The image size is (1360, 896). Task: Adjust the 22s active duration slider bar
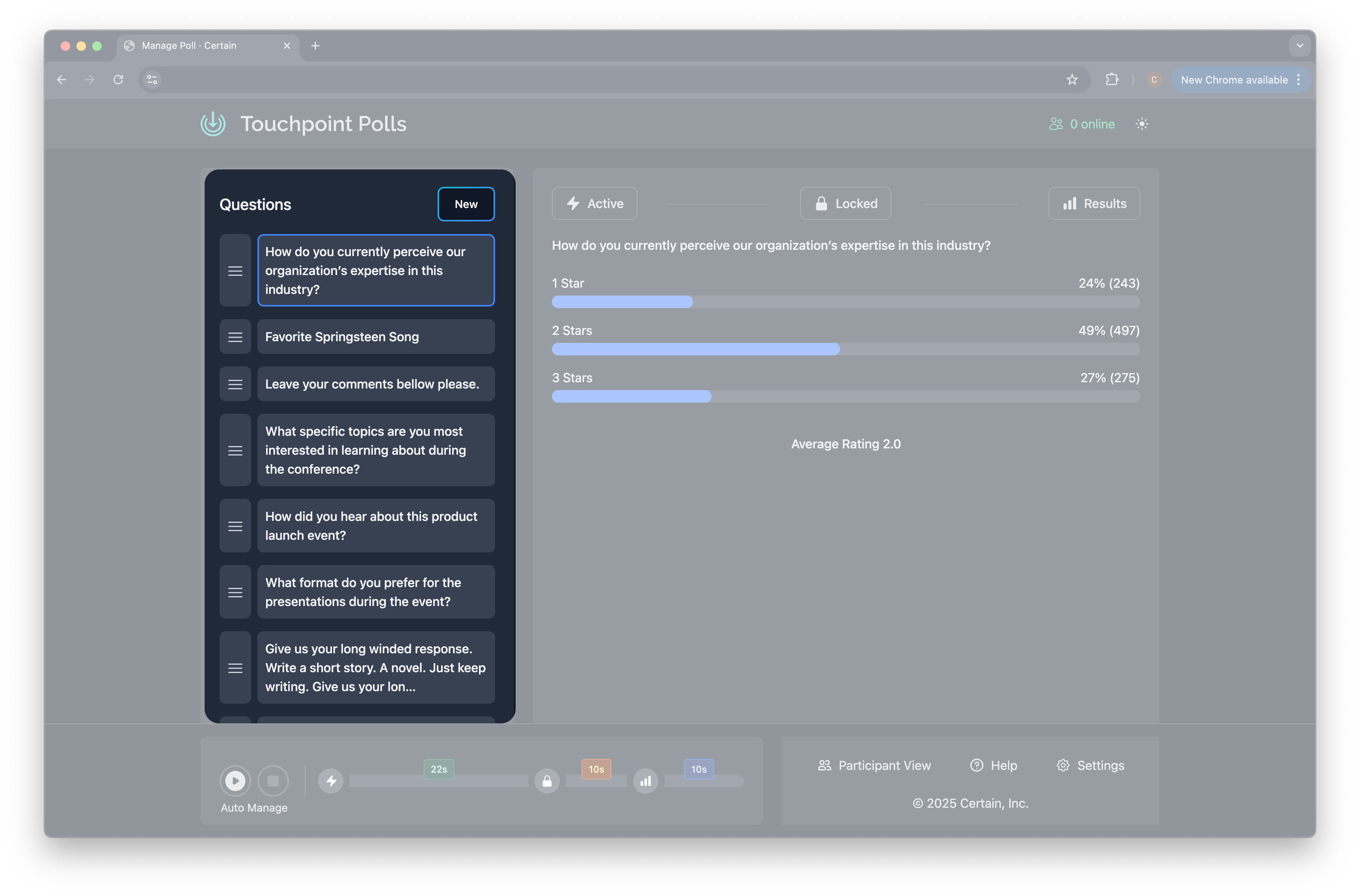tap(439, 781)
